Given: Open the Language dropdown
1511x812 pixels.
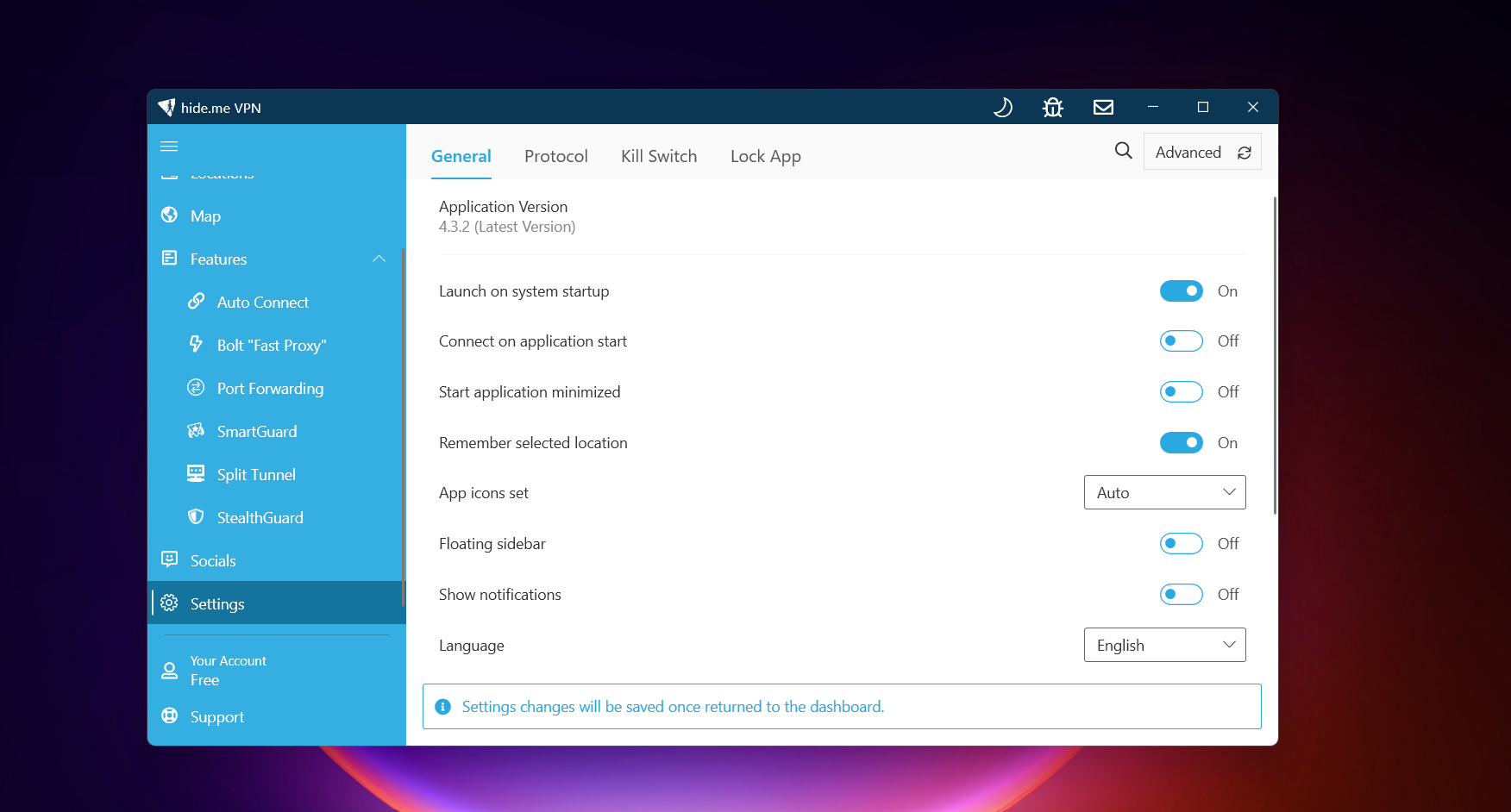Looking at the screenshot, I should (1165, 645).
